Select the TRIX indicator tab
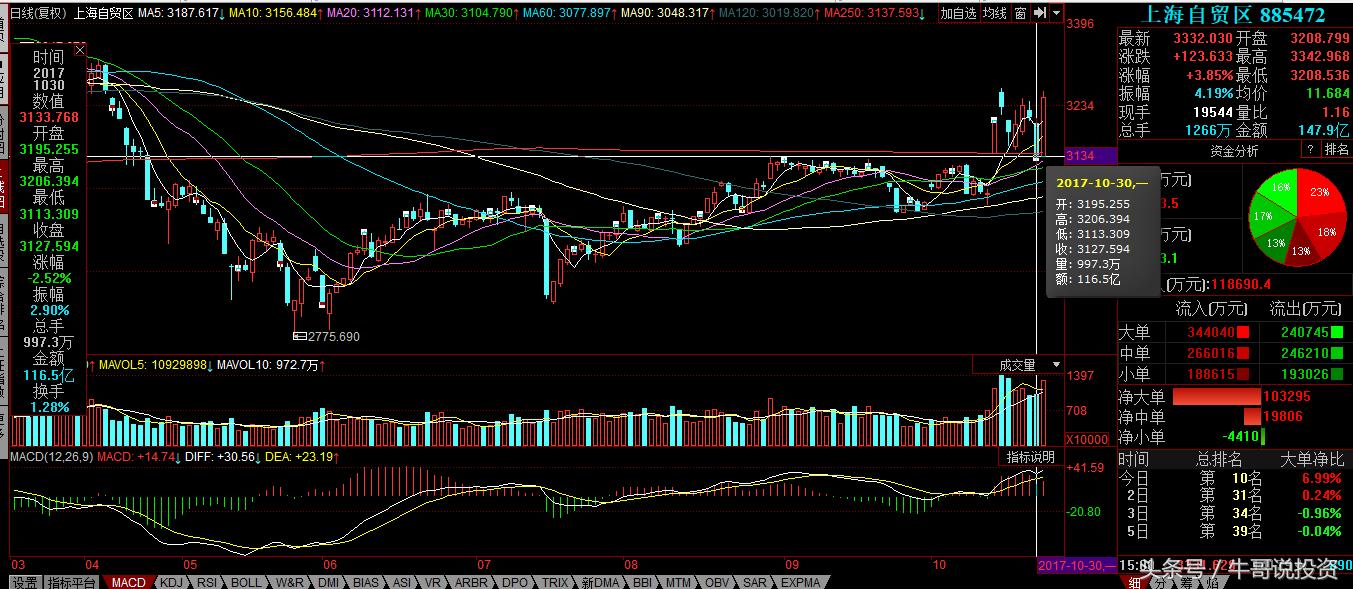Viewport: 1353px width, 589px height. [555, 582]
